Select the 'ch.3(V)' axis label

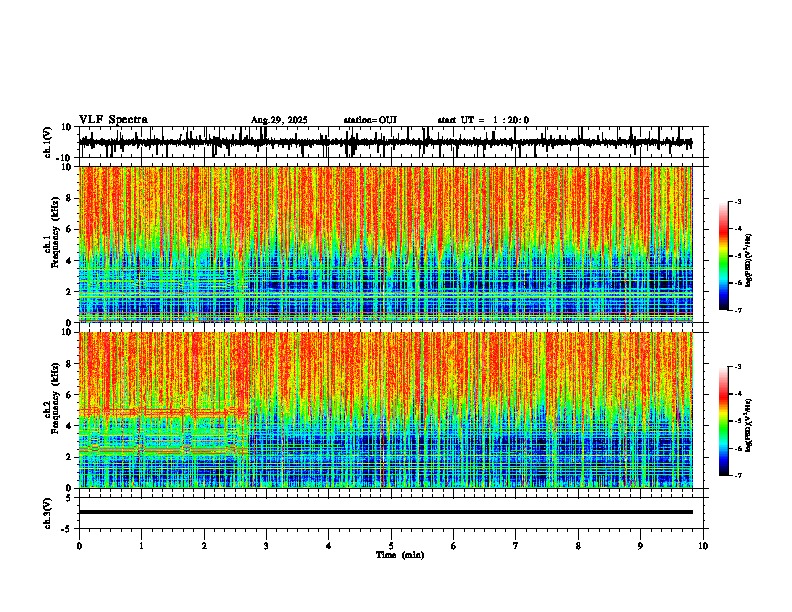(x=48, y=513)
